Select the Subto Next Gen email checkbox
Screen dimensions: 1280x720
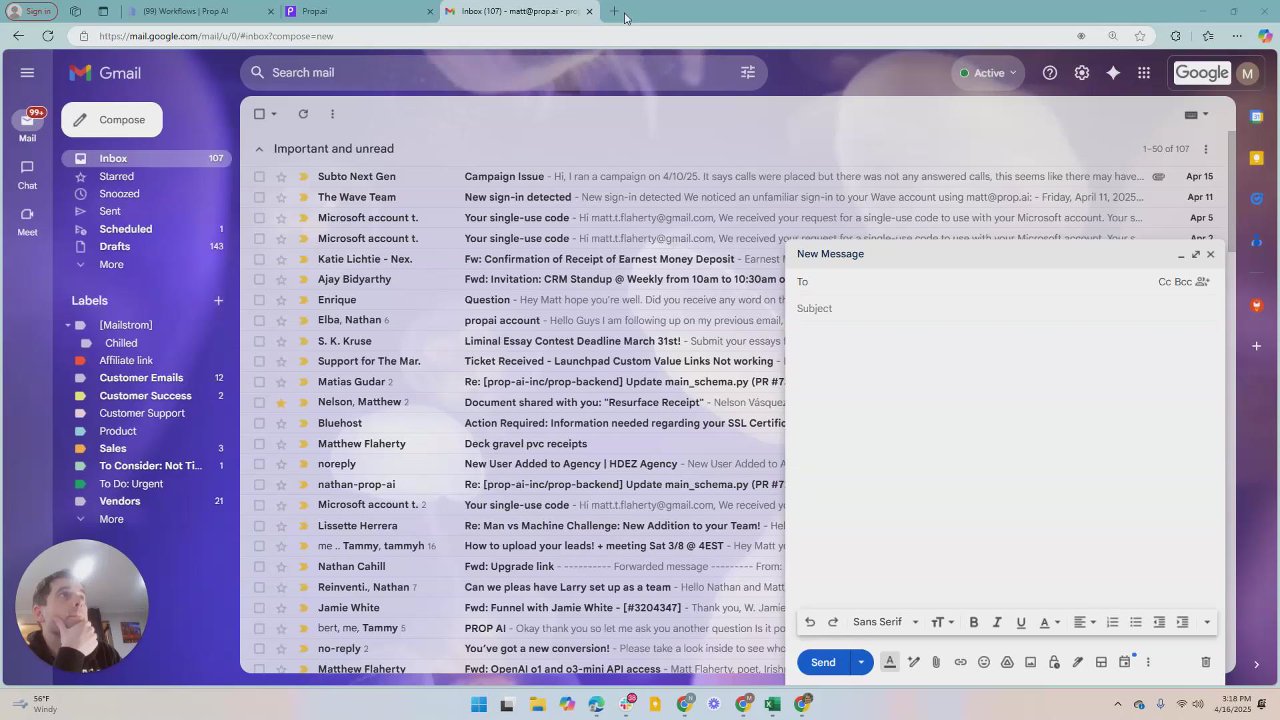[x=259, y=177]
